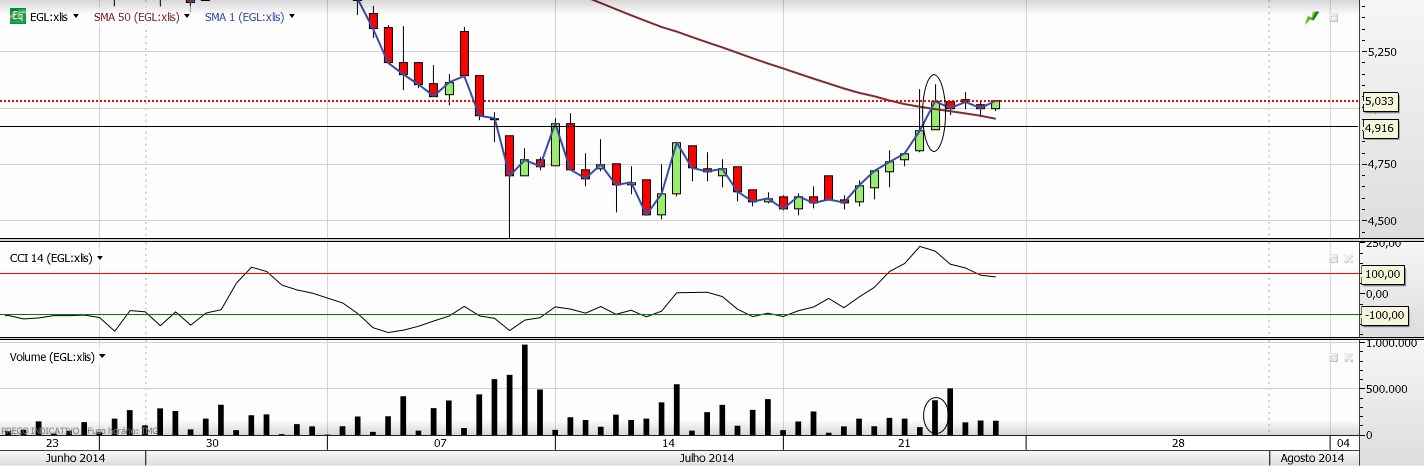Click the Julho 2014 month label
The height and width of the screenshot is (466, 1424).
[x=707, y=458]
